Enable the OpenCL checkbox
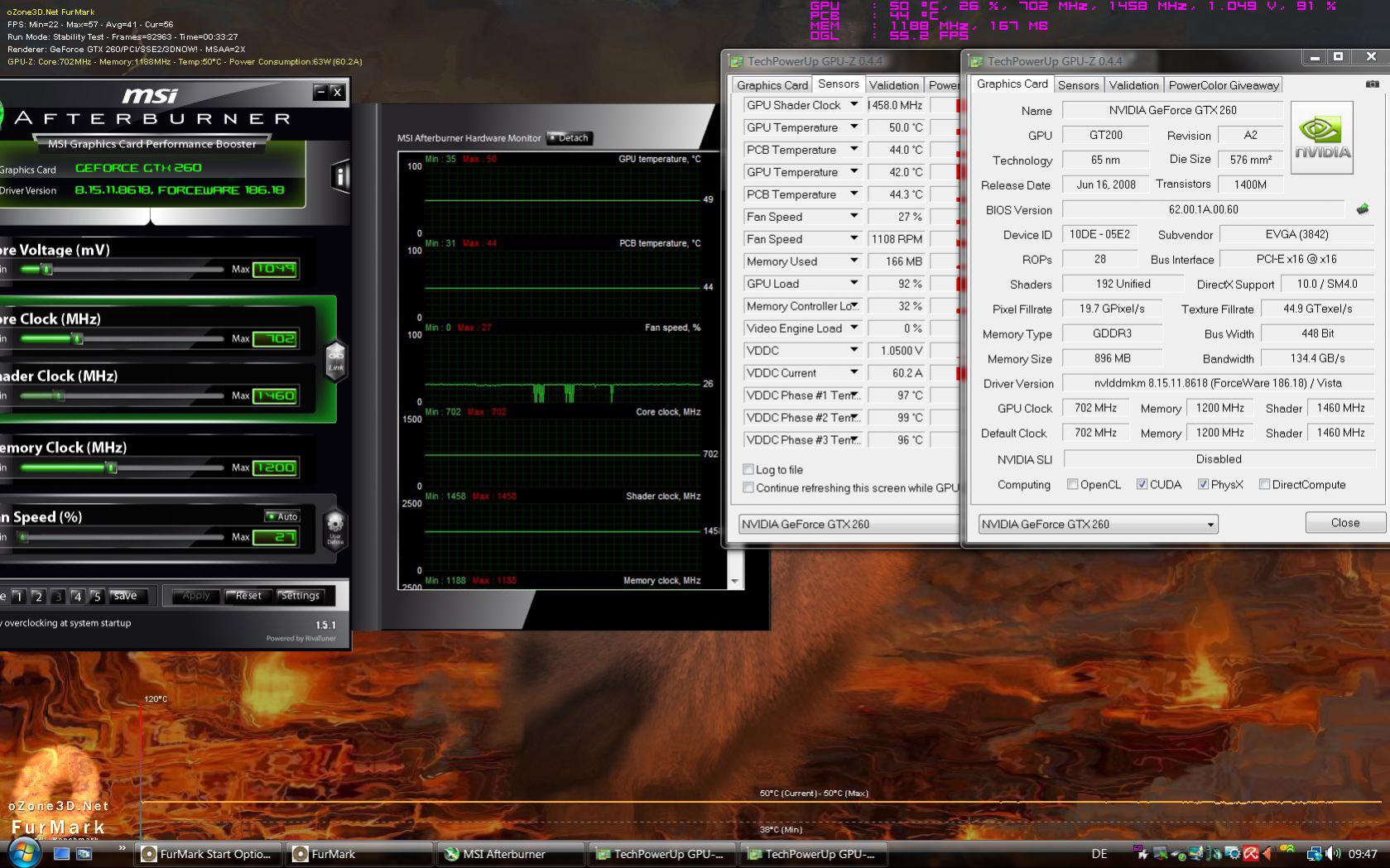 click(x=1073, y=484)
